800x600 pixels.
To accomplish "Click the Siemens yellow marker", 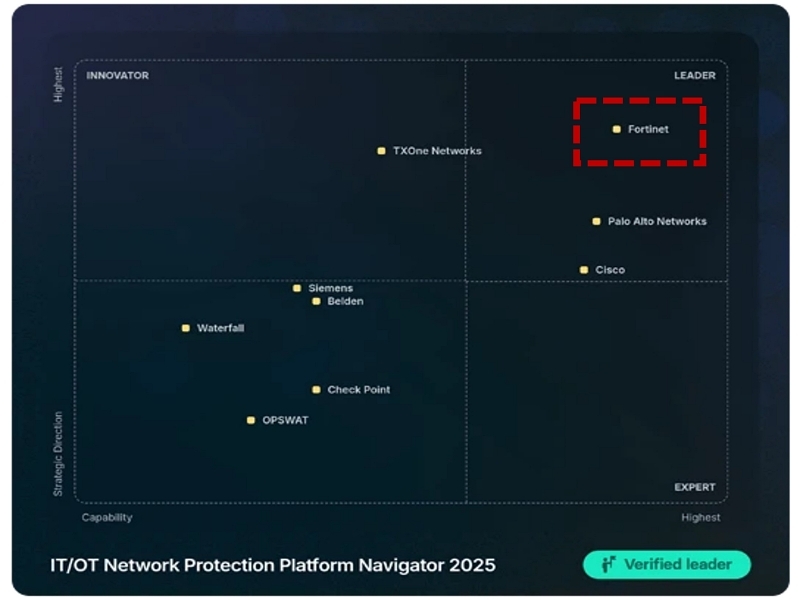I will (297, 288).
